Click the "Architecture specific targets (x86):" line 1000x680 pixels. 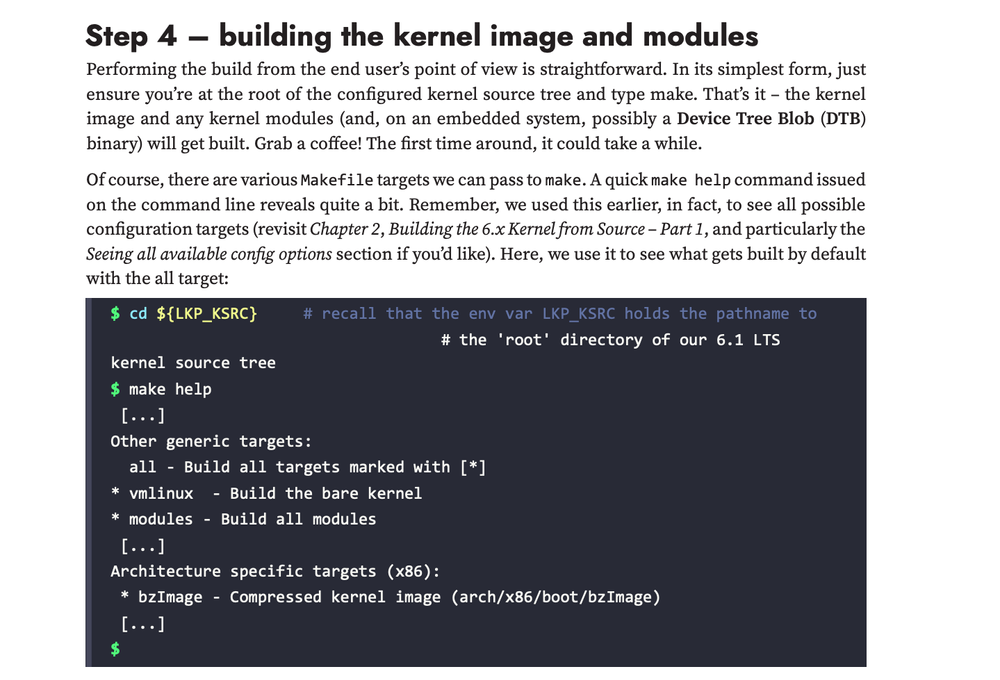click(274, 571)
